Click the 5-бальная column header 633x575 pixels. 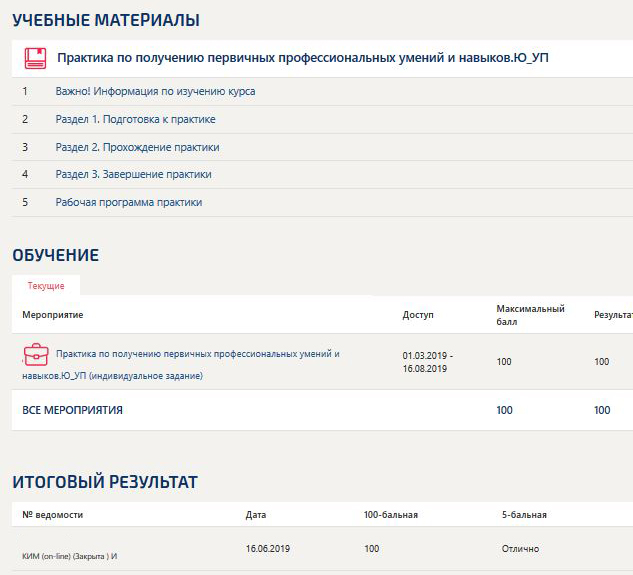tap(524, 515)
